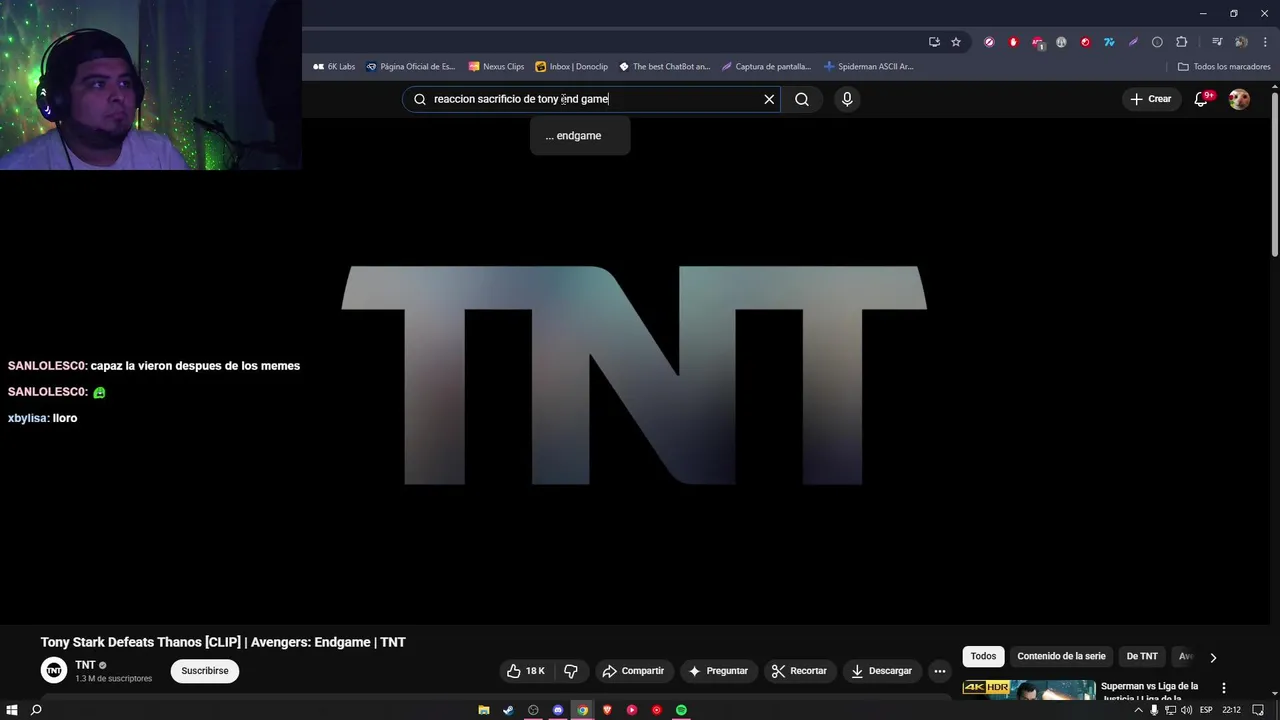This screenshot has height=720, width=1280.
Task: Open the Nexus Clips bookmark
Action: click(496, 67)
